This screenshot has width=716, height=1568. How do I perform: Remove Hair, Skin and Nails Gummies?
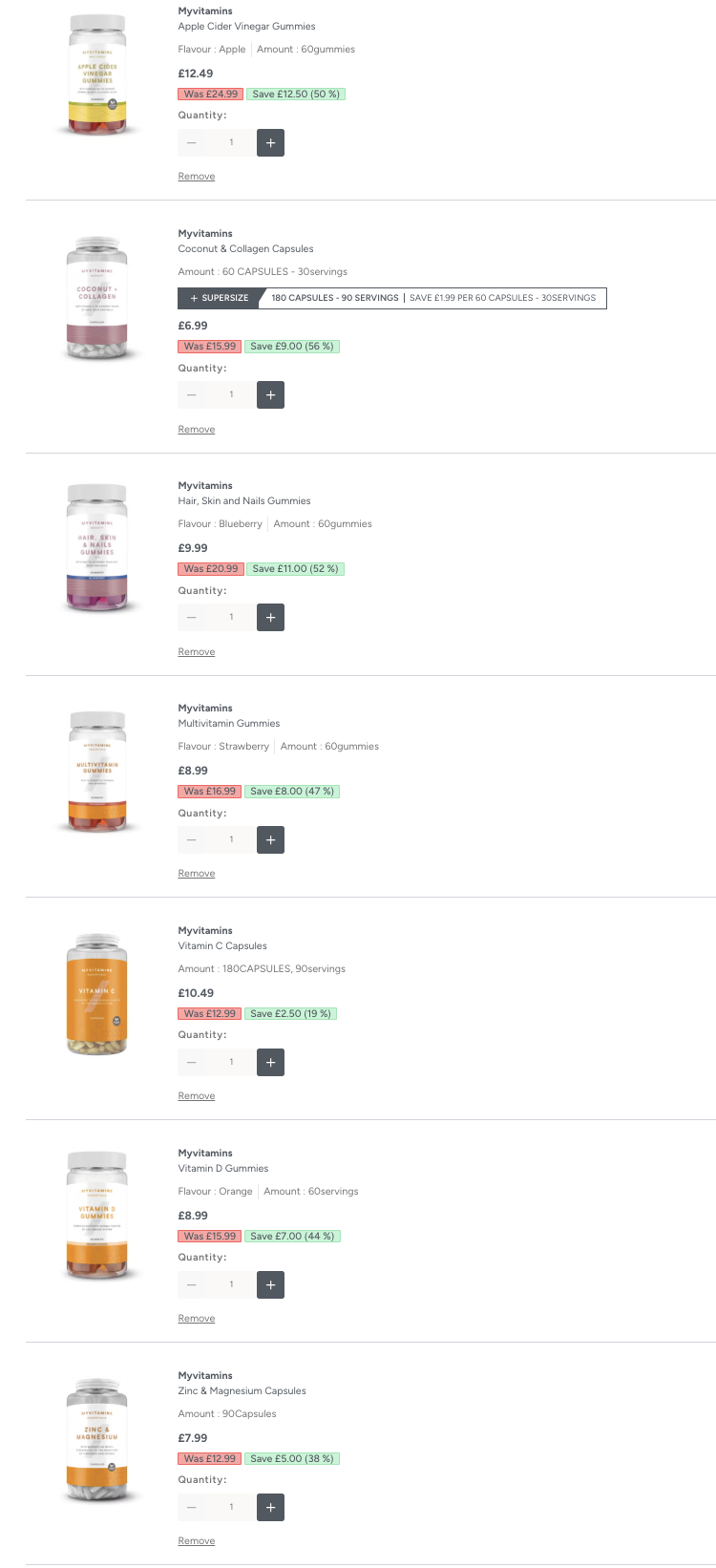(196, 652)
